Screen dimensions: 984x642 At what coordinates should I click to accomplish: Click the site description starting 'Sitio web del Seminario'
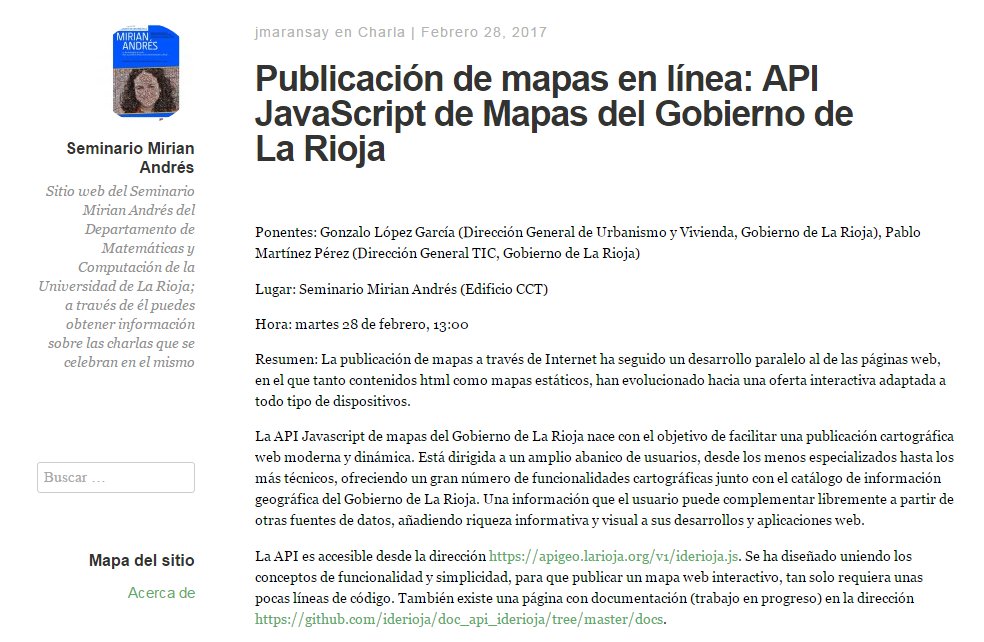117,276
